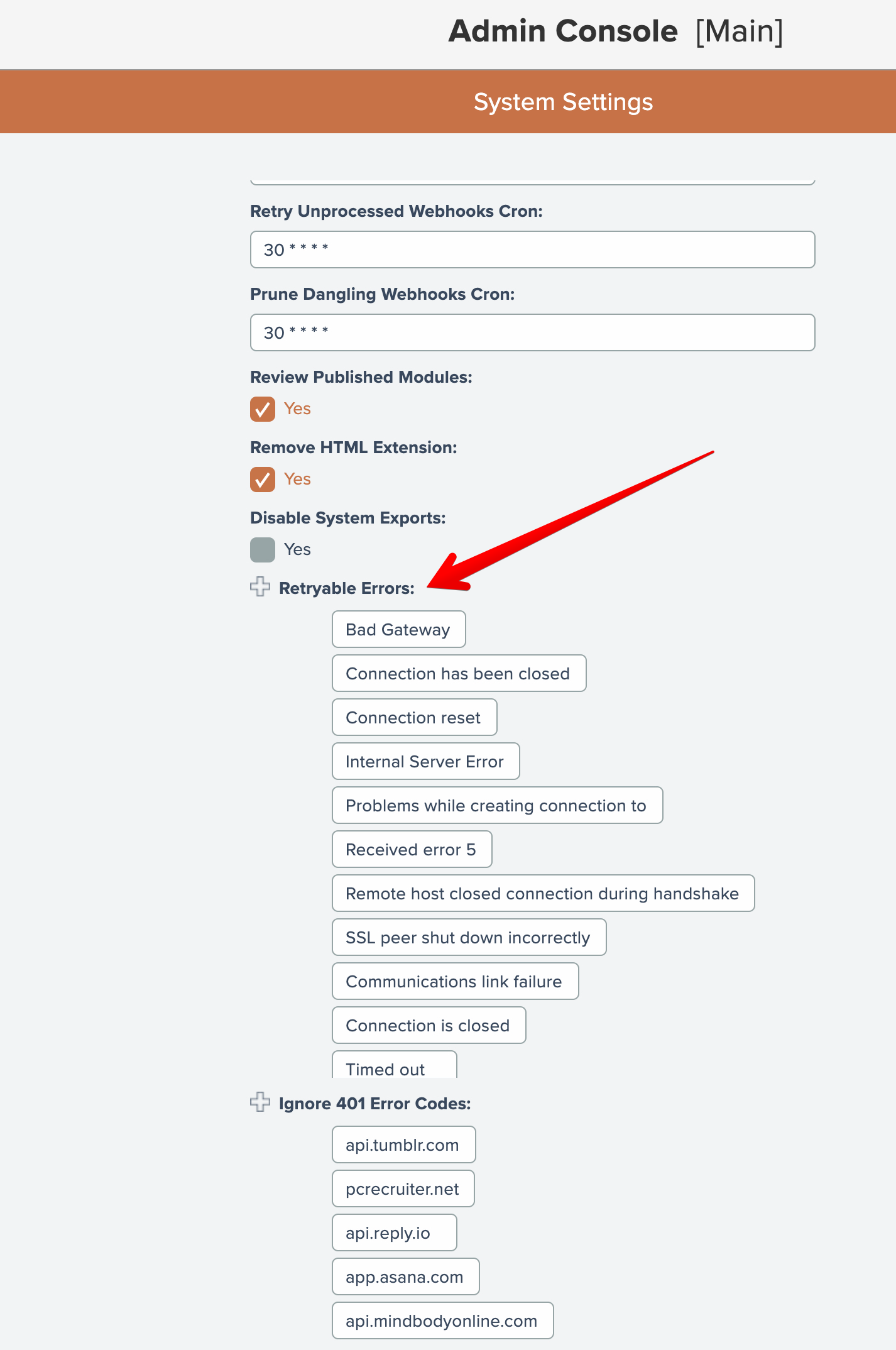896x1350 pixels.
Task: Click plus icon beside Retryable Errors
Action: pyautogui.click(x=260, y=587)
